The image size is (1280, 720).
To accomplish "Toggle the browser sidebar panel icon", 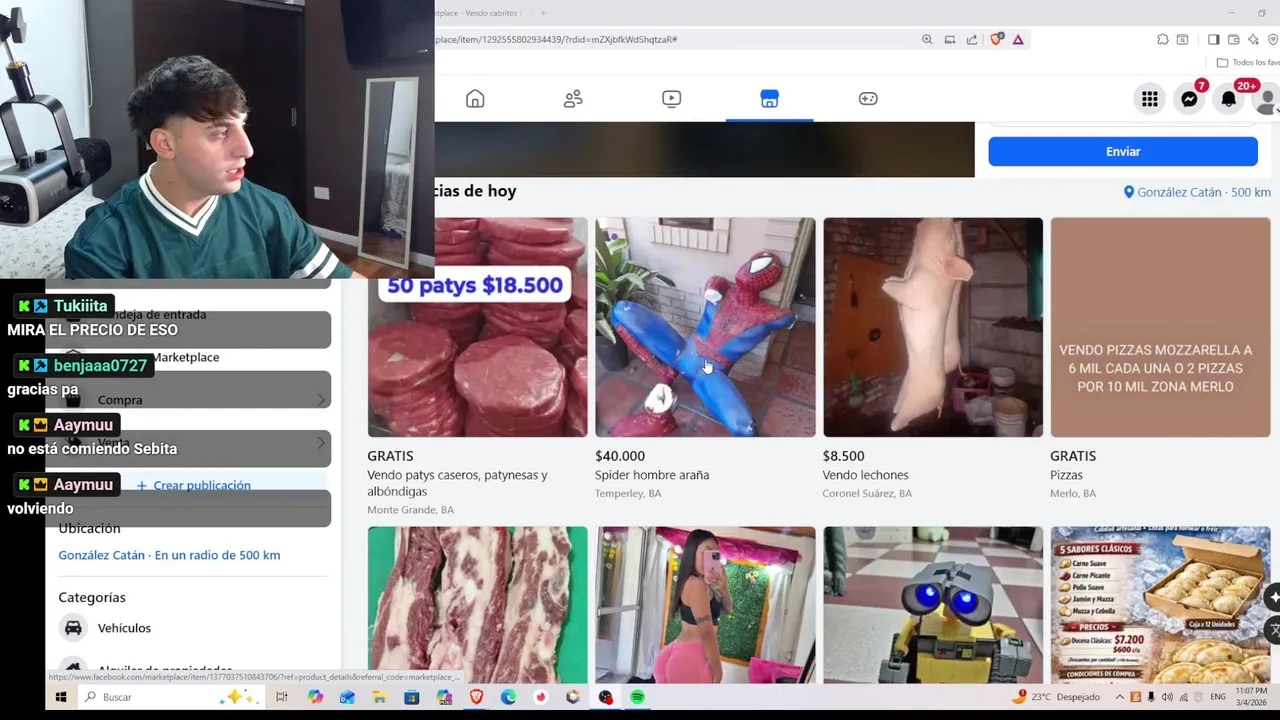I will [1213, 40].
